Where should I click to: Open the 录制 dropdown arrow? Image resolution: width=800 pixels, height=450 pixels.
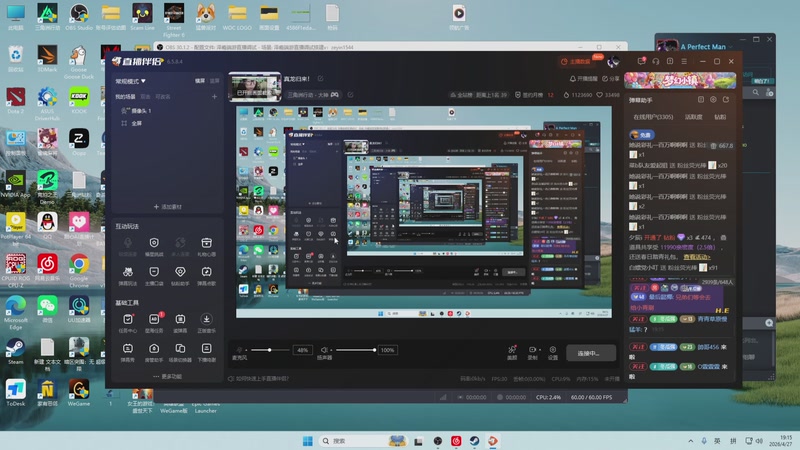(540, 350)
